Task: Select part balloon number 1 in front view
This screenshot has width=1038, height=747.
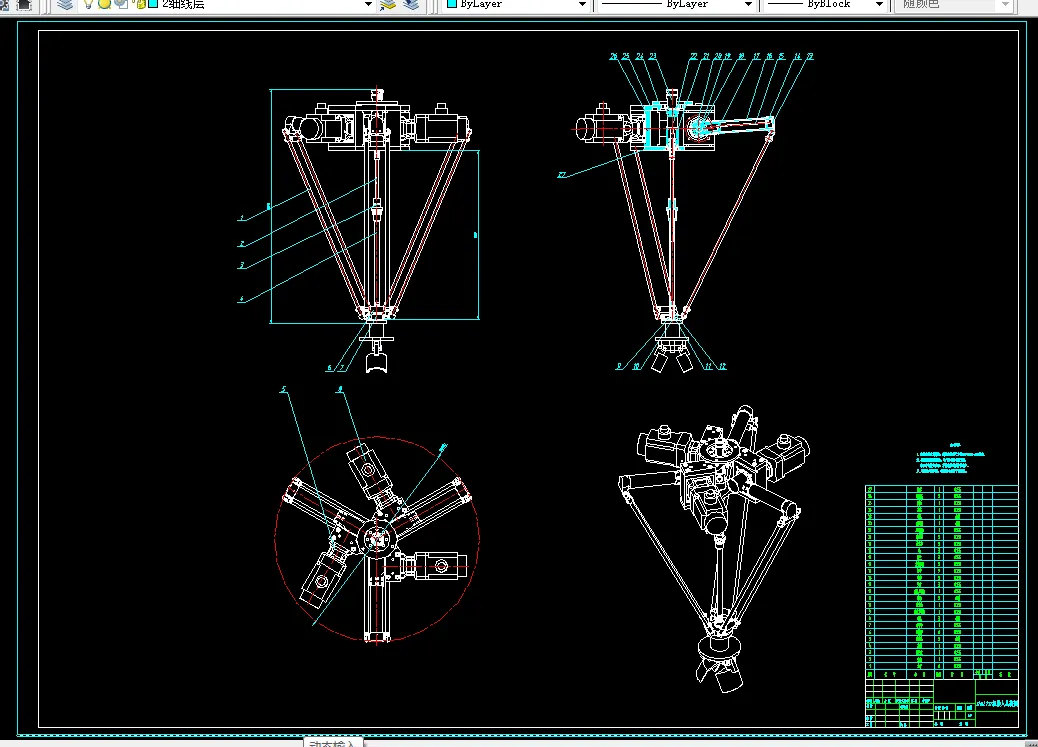Action: (242, 217)
